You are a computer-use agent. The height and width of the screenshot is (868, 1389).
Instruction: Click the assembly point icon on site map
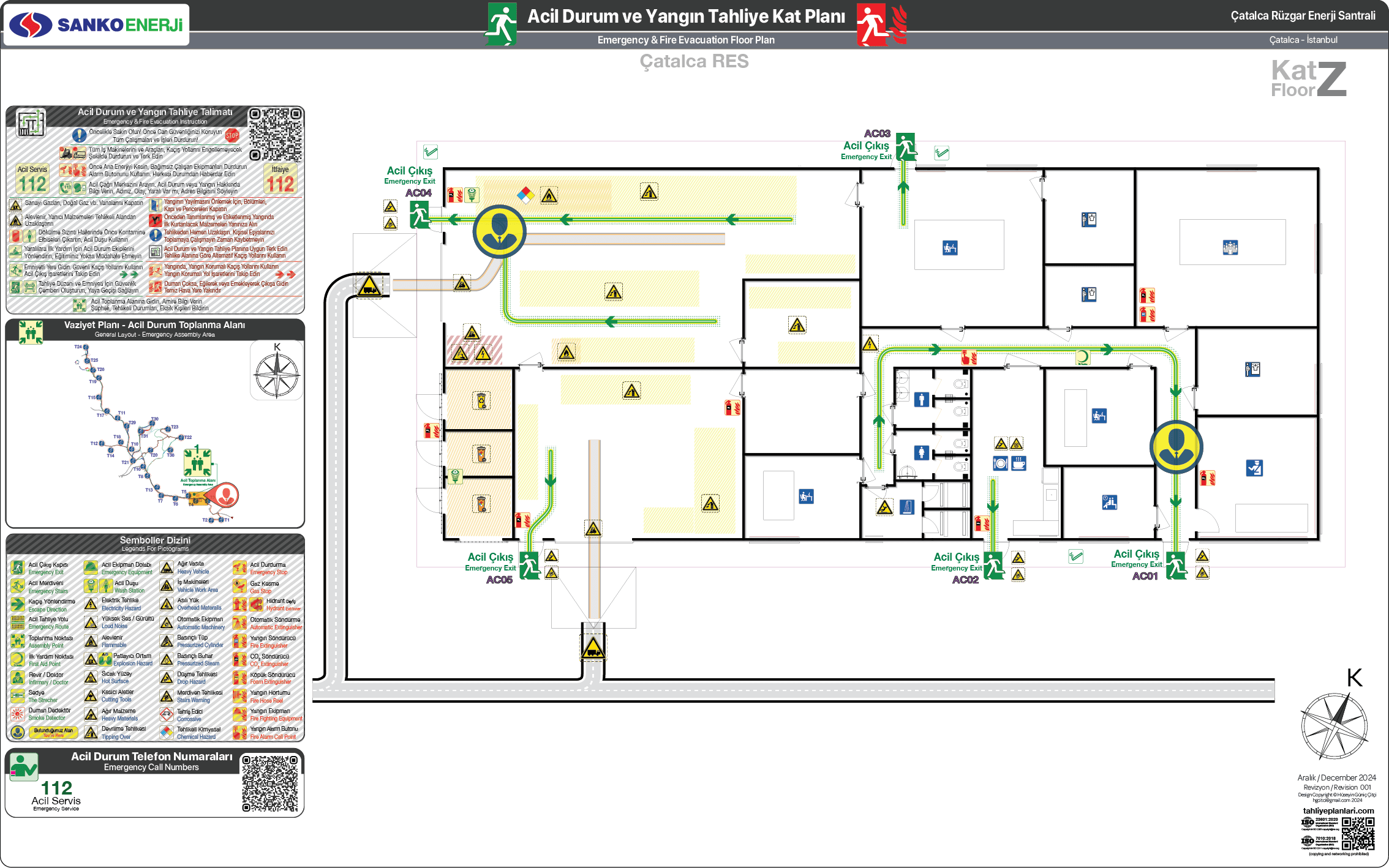click(198, 463)
